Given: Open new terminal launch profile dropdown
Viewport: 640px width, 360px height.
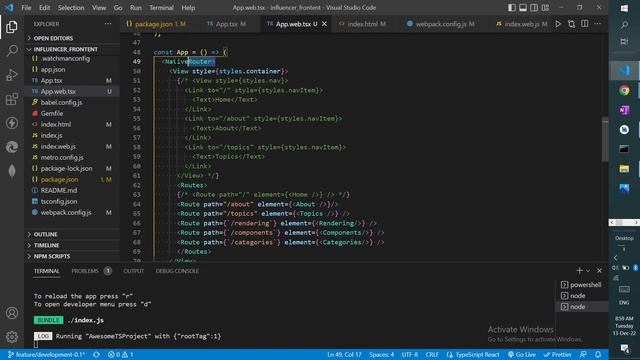Looking at the screenshot, I should (x=588, y=271).
